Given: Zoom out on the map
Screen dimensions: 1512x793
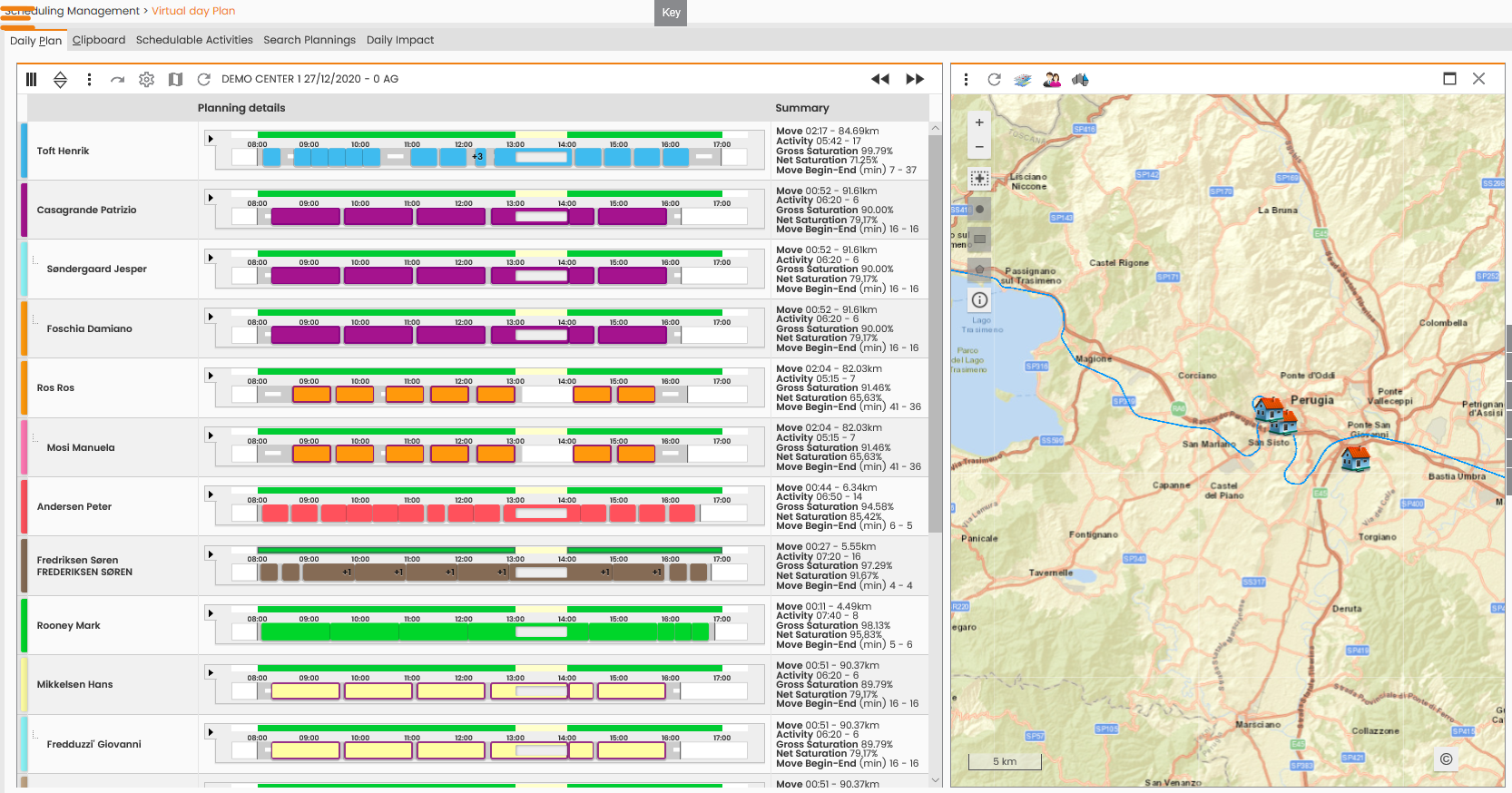Looking at the screenshot, I should tap(979, 146).
